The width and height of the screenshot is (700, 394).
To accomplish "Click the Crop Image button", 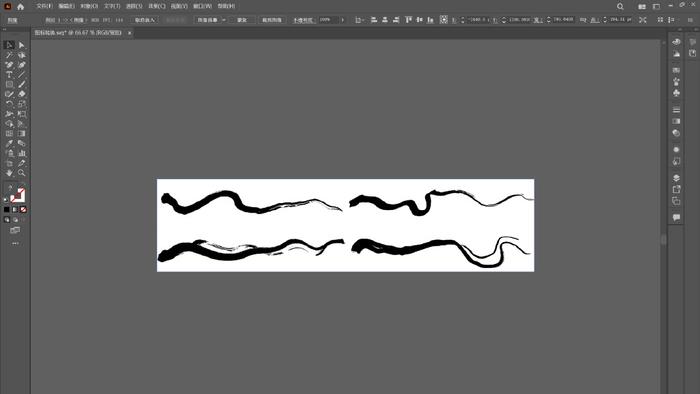I will 271,20.
